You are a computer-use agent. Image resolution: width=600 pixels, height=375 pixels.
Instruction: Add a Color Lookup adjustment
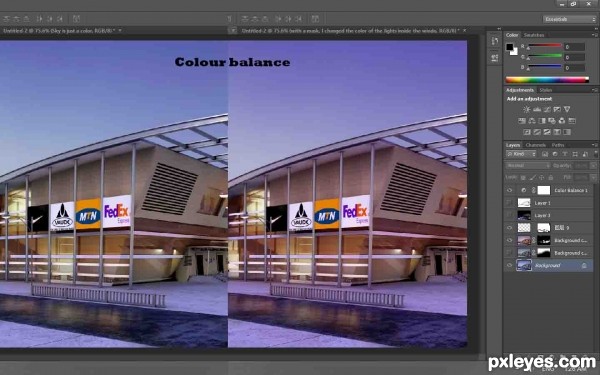click(572, 121)
